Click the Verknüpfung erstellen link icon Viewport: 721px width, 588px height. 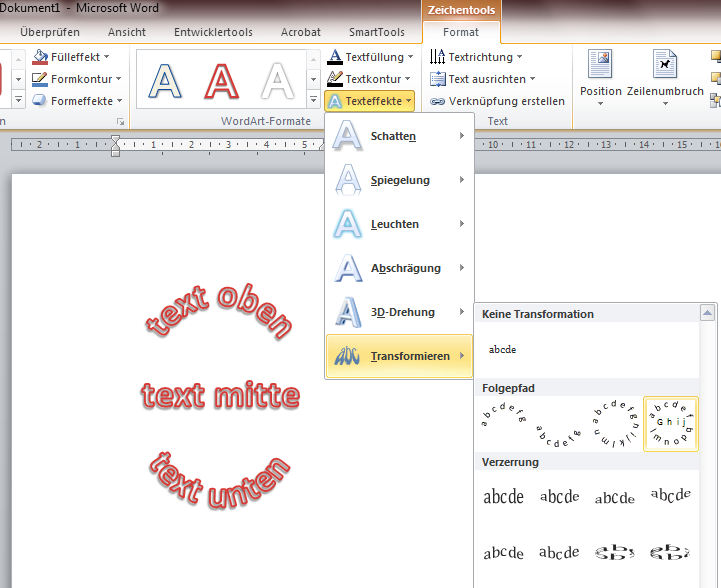[438, 101]
